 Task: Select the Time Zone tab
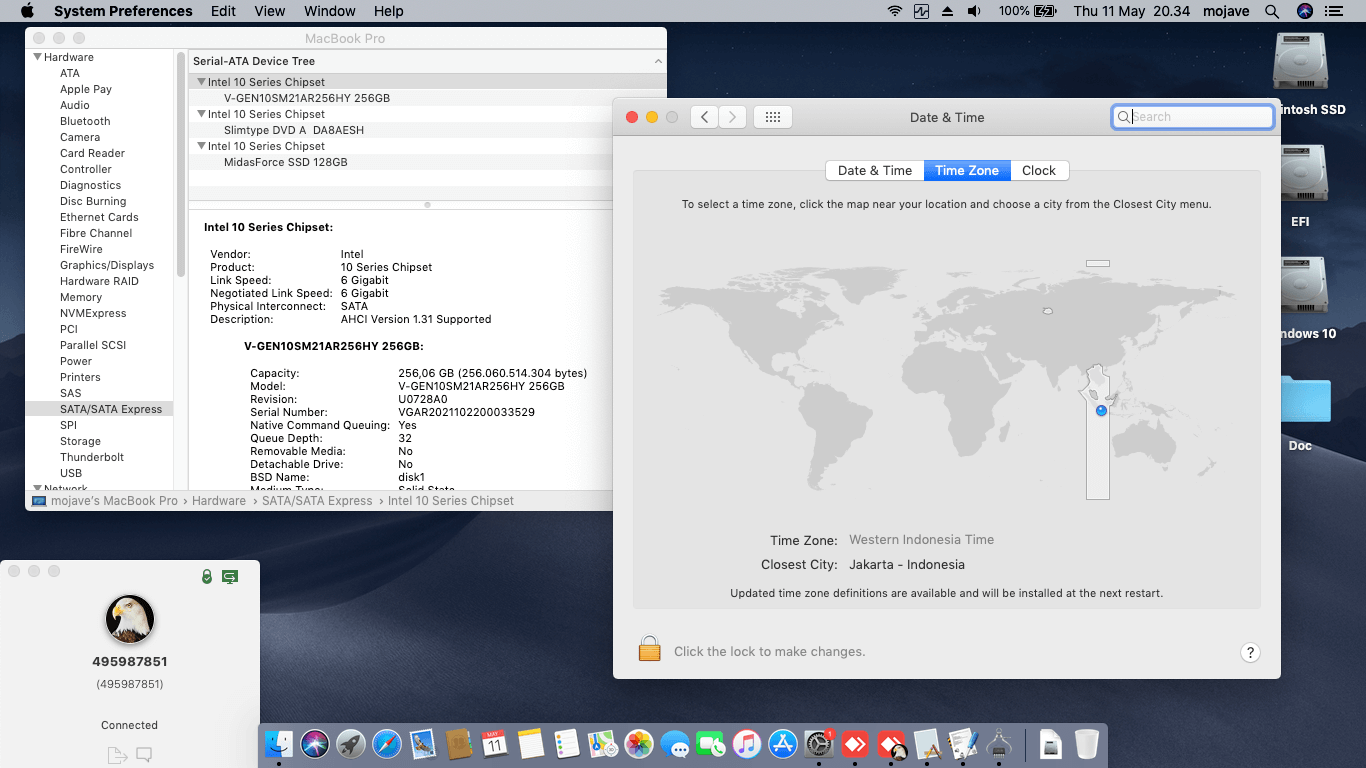point(967,171)
